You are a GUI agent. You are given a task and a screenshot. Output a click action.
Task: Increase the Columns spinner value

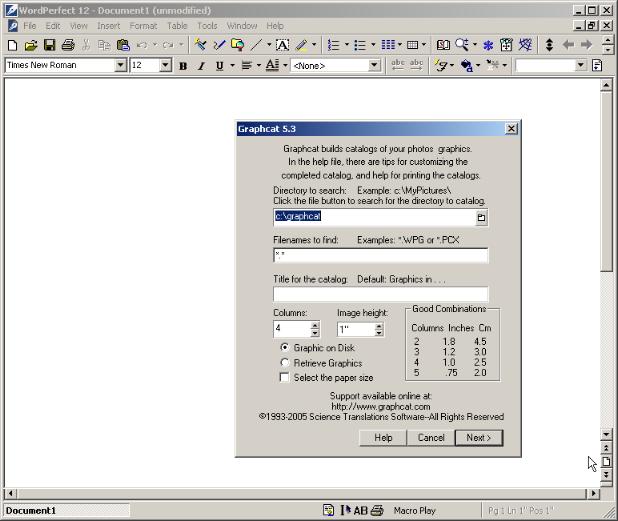(x=315, y=326)
